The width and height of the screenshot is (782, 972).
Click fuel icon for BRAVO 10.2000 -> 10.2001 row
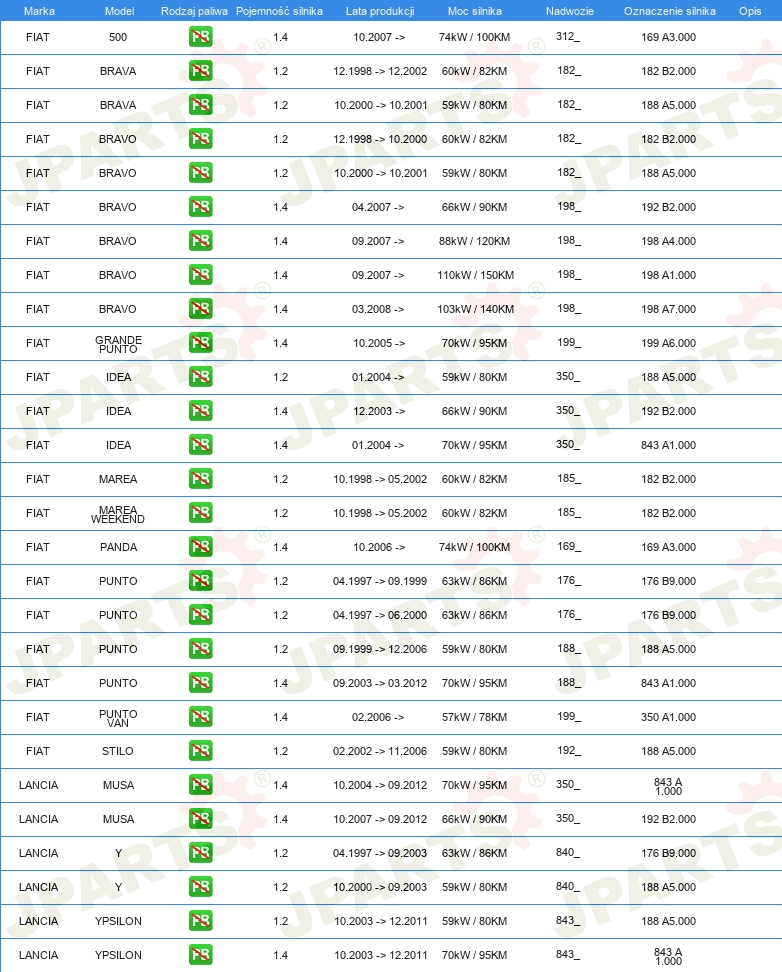point(200,173)
